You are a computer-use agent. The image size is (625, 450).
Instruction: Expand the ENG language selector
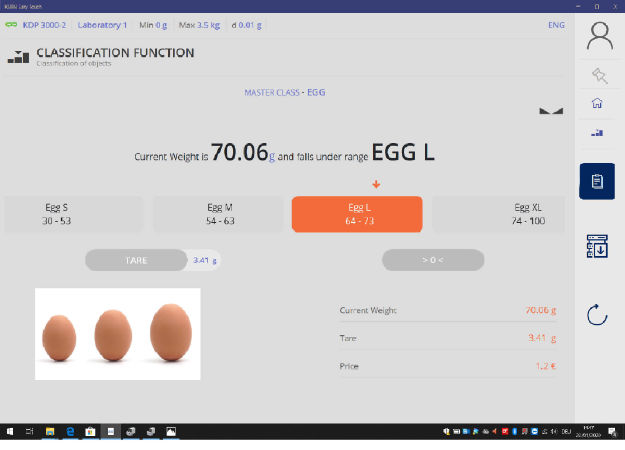pos(556,25)
